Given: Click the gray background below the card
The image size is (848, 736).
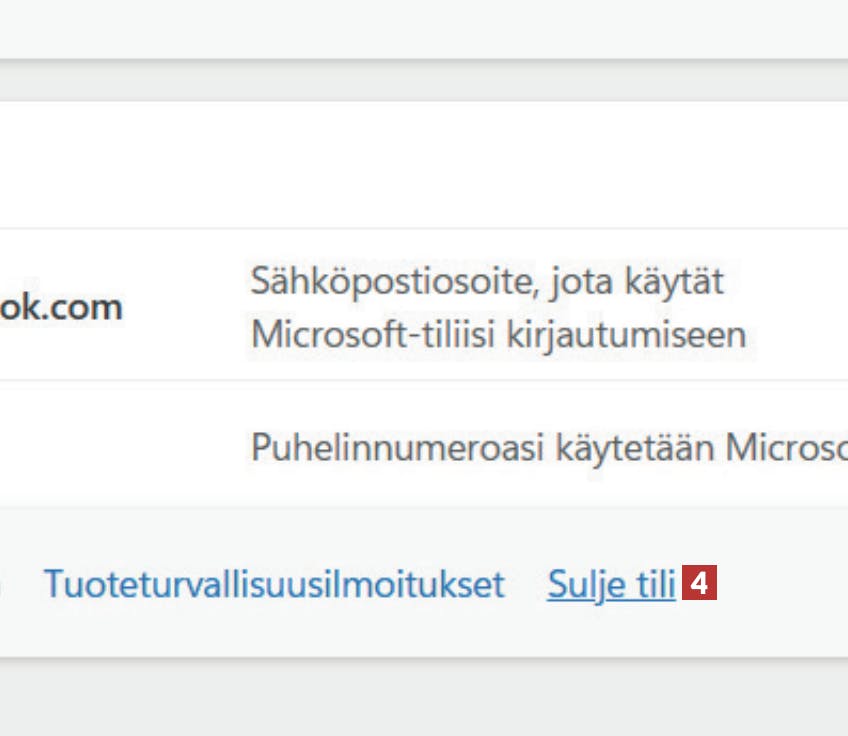Looking at the screenshot, I should click(400, 698).
